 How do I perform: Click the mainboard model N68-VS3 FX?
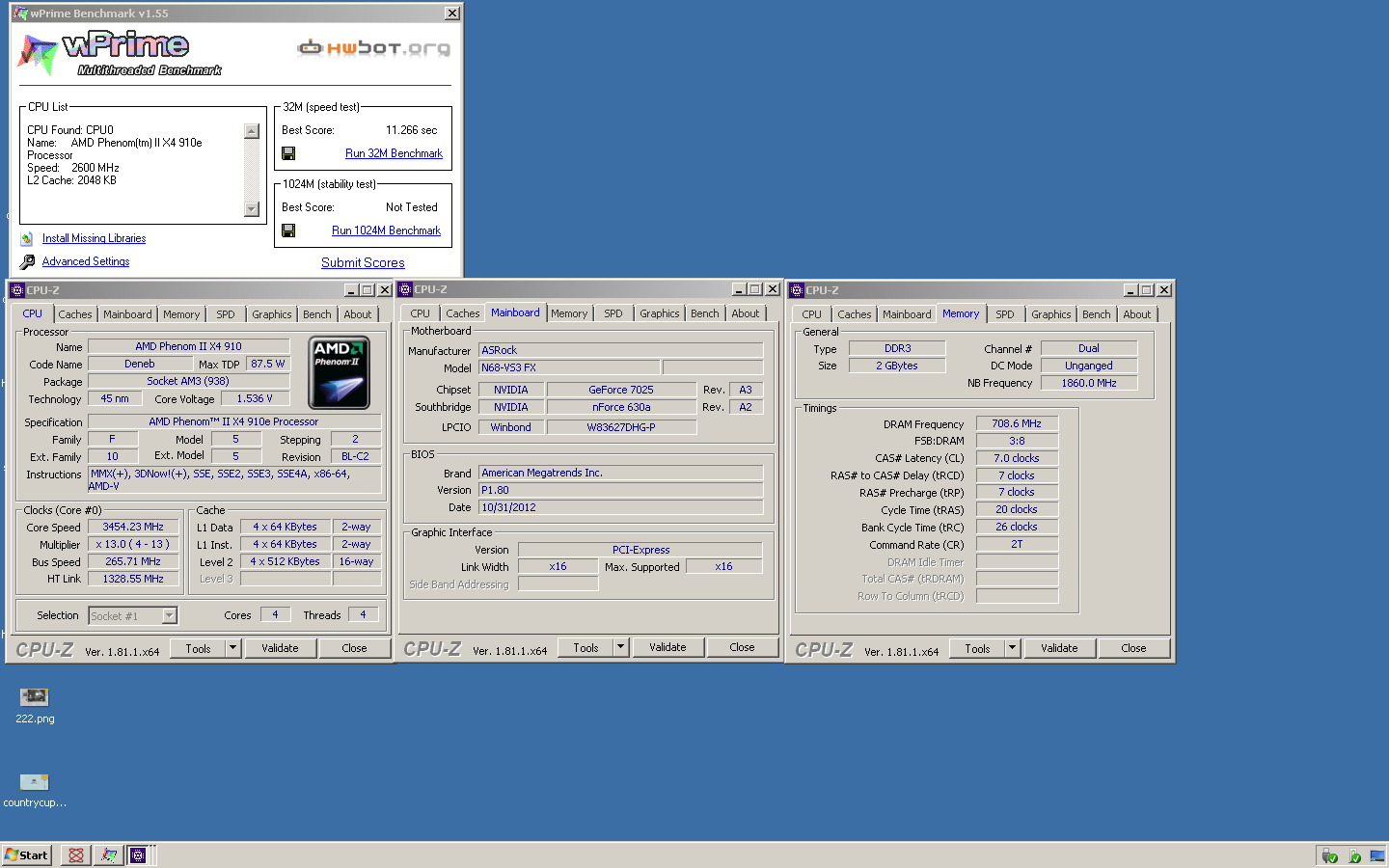(569, 367)
